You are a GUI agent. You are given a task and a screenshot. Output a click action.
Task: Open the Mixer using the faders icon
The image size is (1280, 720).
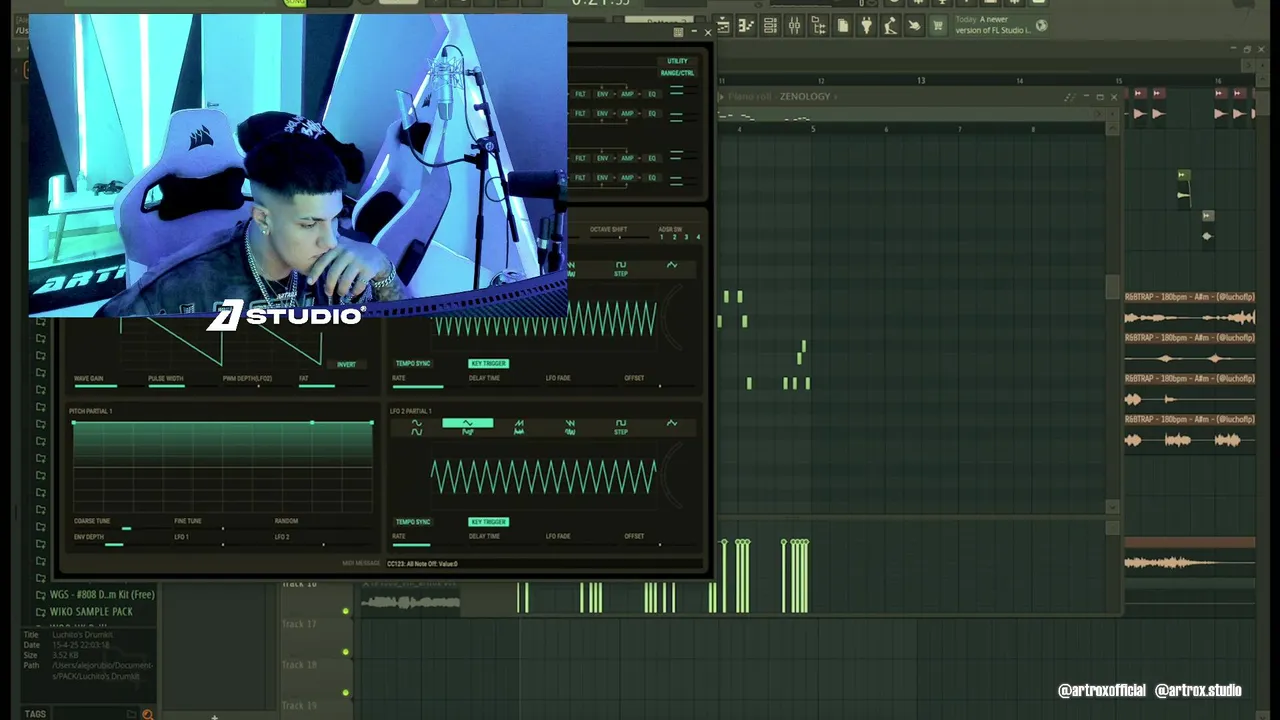[x=794, y=27]
